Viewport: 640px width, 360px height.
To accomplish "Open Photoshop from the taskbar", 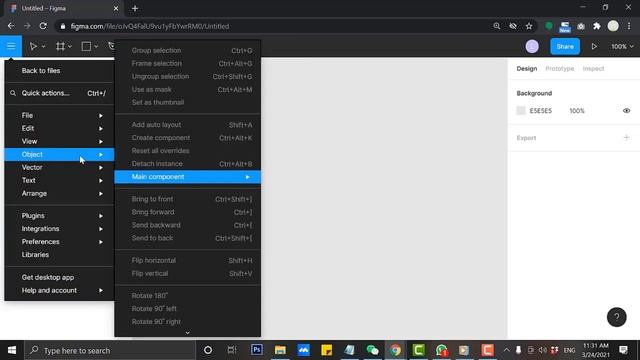I will coord(257,350).
